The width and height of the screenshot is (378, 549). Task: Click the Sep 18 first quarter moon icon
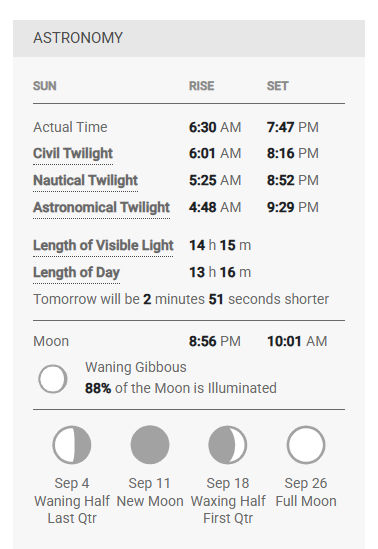(228, 445)
